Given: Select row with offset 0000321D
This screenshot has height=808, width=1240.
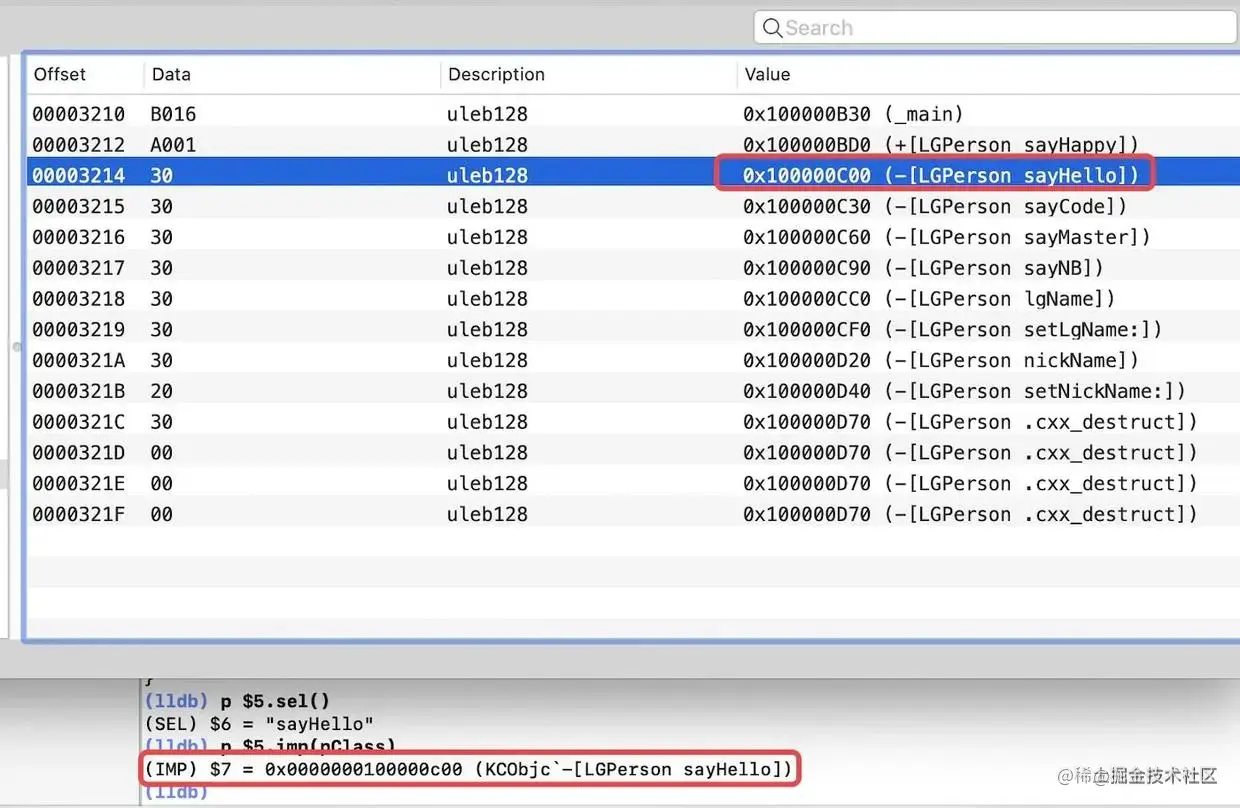Looking at the screenshot, I should tap(632, 453).
